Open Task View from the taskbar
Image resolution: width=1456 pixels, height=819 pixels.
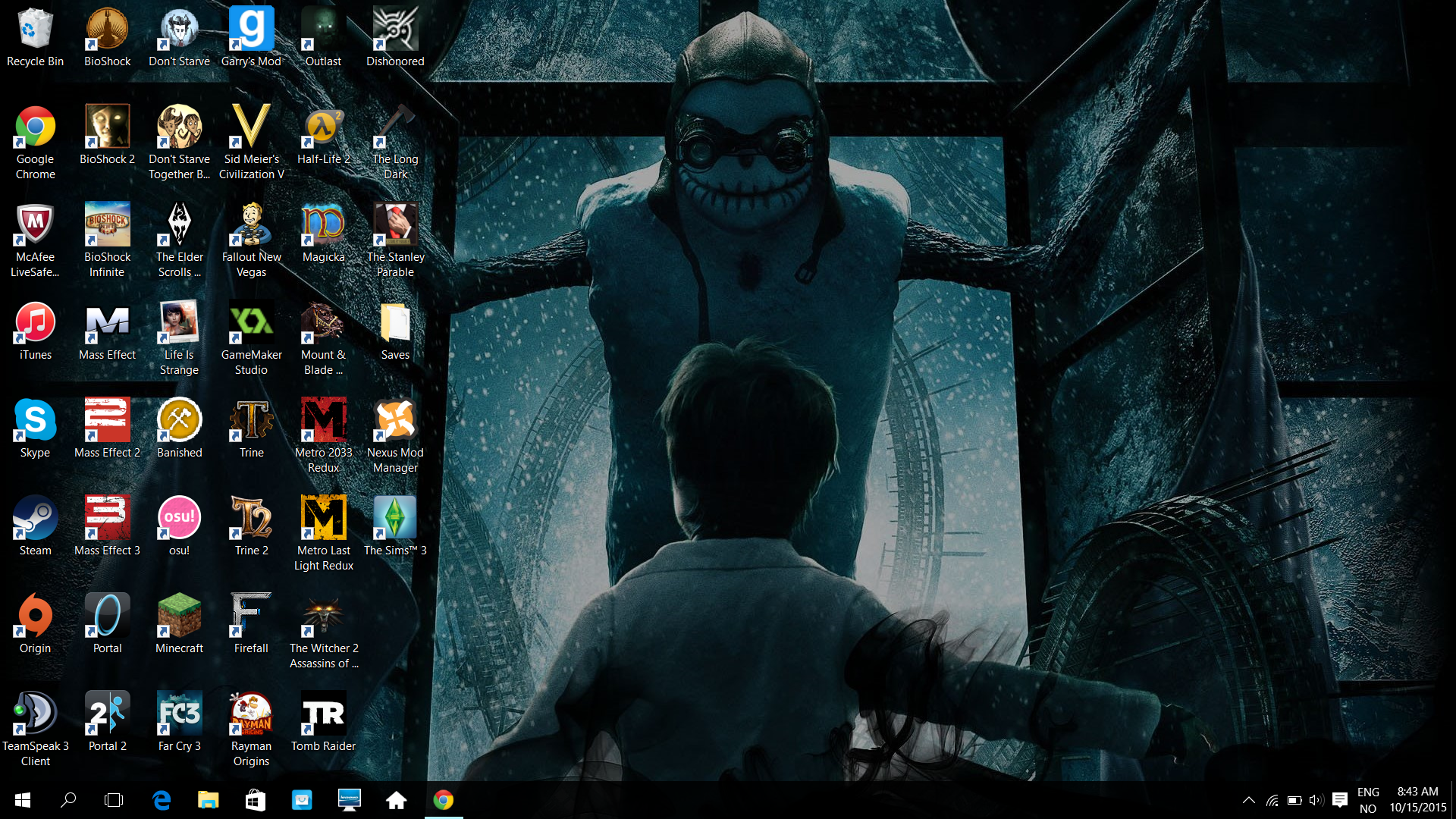point(114,800)
